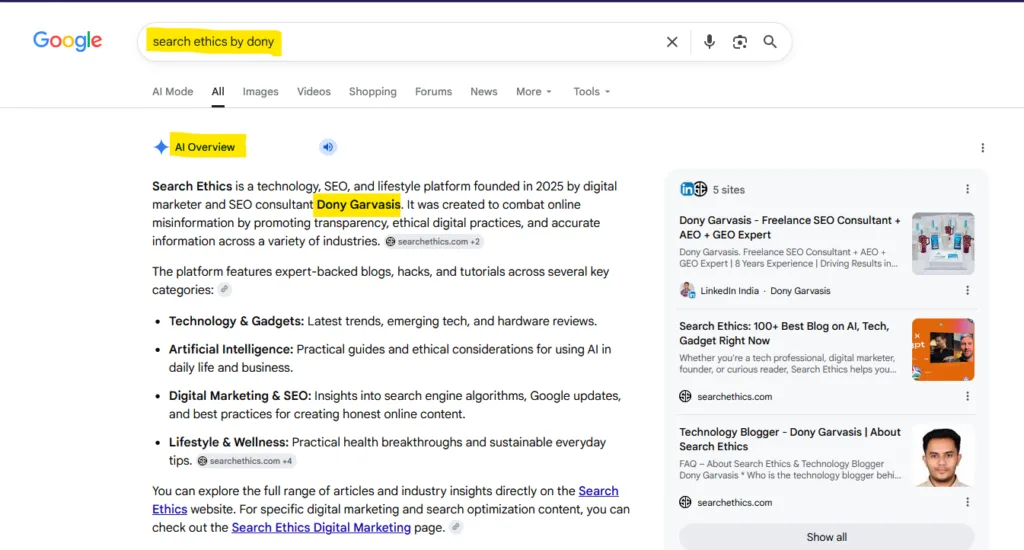Expand the Tools dropdown
Viewport: 1024px width, 550px height.
tap(592, 91)
